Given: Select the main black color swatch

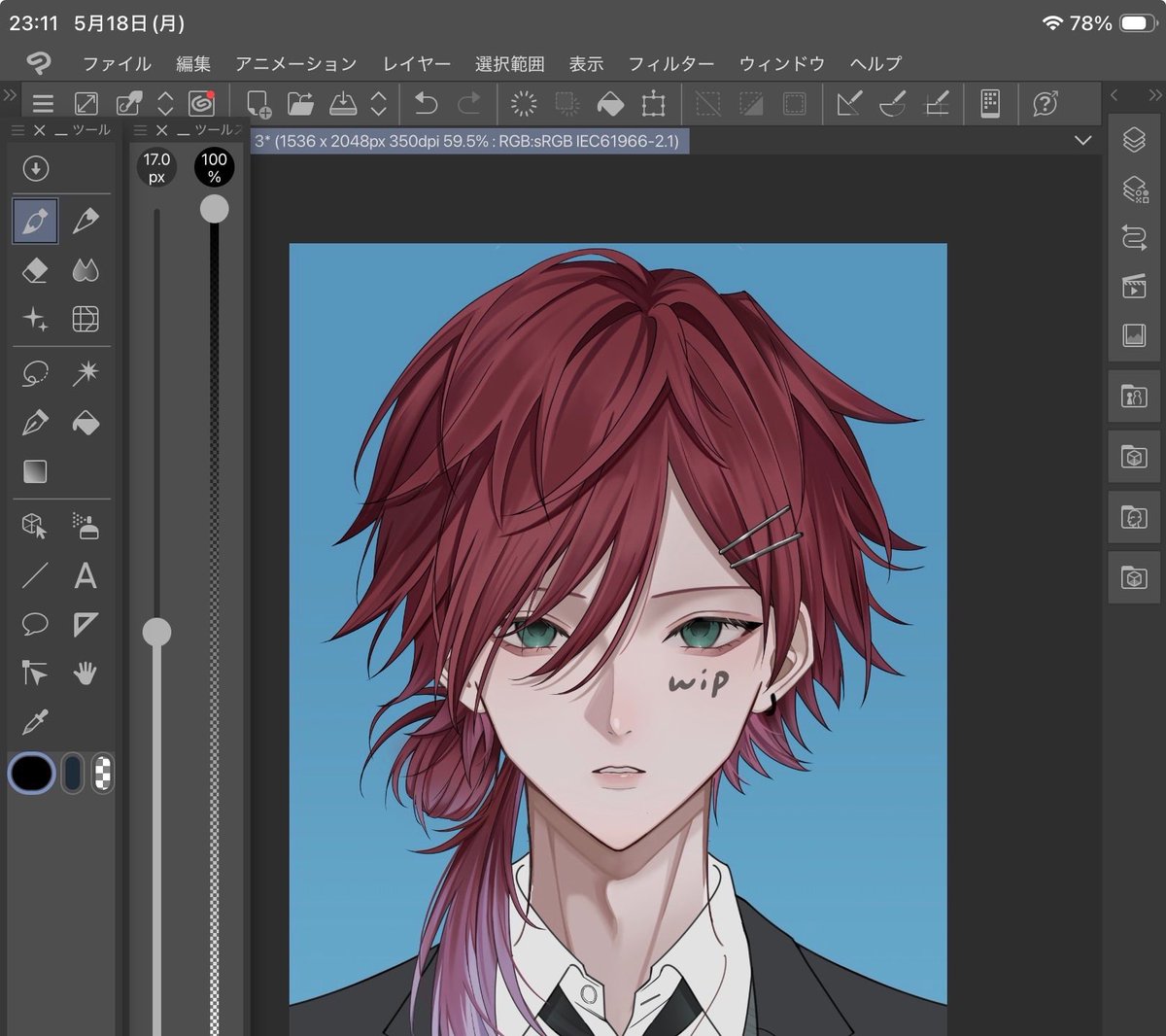Looking at the screenshot, I should (32, 774).
